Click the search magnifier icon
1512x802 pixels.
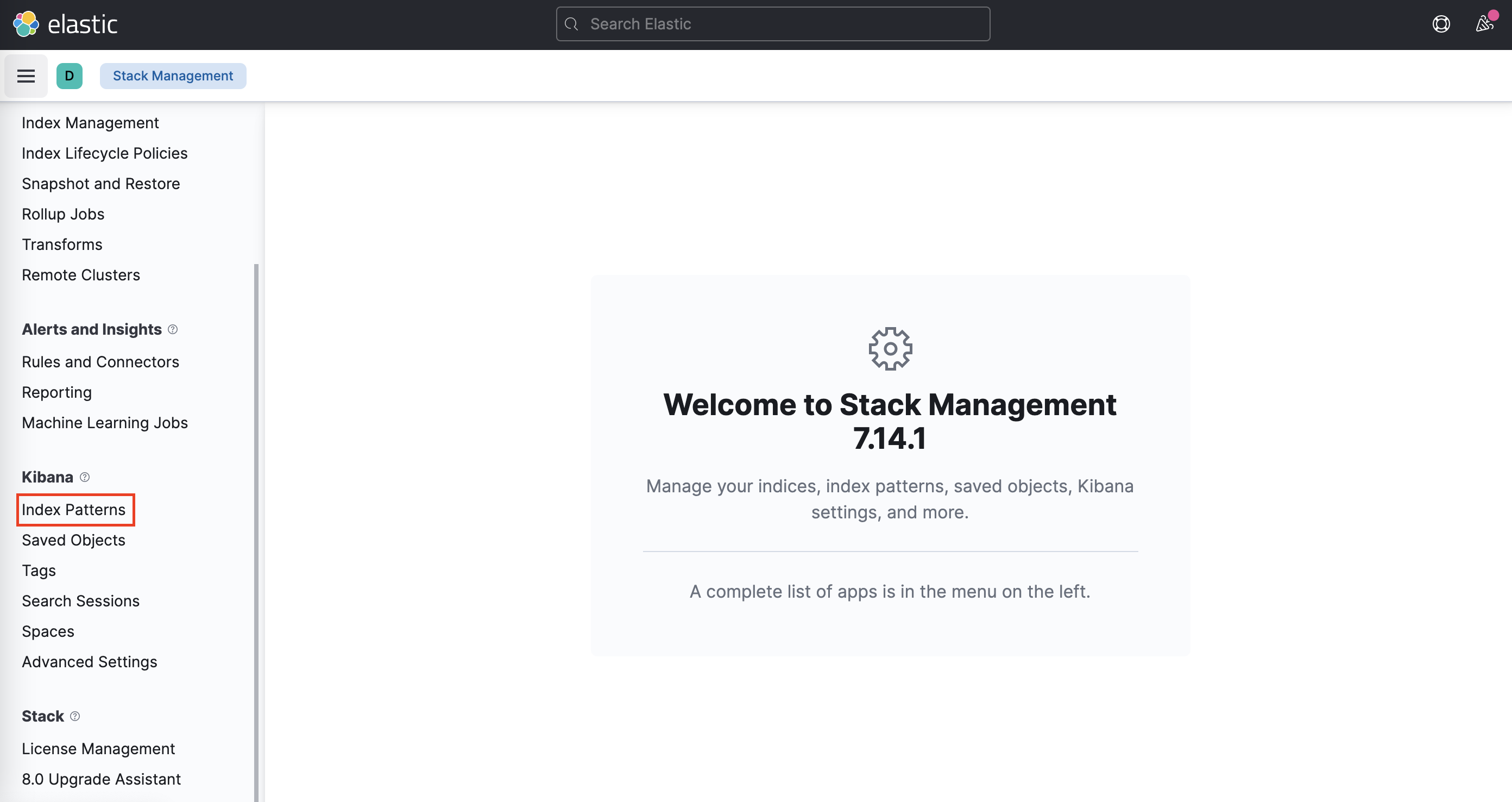click(572, 24)
